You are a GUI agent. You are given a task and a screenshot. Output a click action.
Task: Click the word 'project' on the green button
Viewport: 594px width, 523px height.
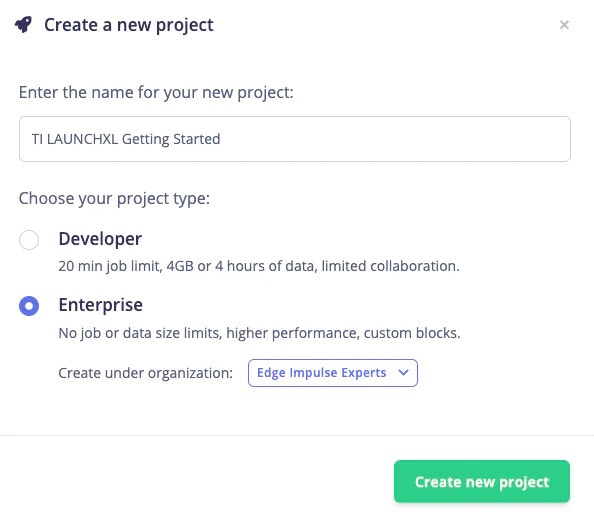(x=524, y=482)
